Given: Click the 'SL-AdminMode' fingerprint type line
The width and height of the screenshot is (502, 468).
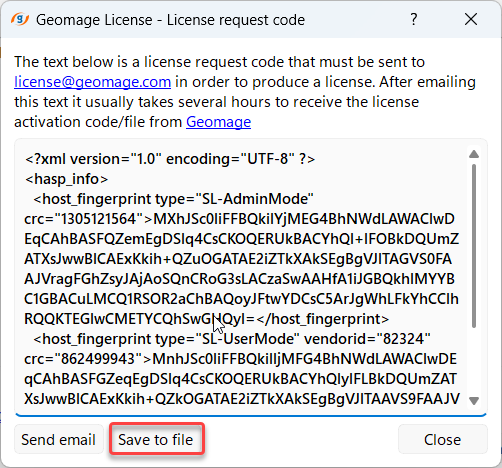Looking at the screenshot, I should [173, 199].
